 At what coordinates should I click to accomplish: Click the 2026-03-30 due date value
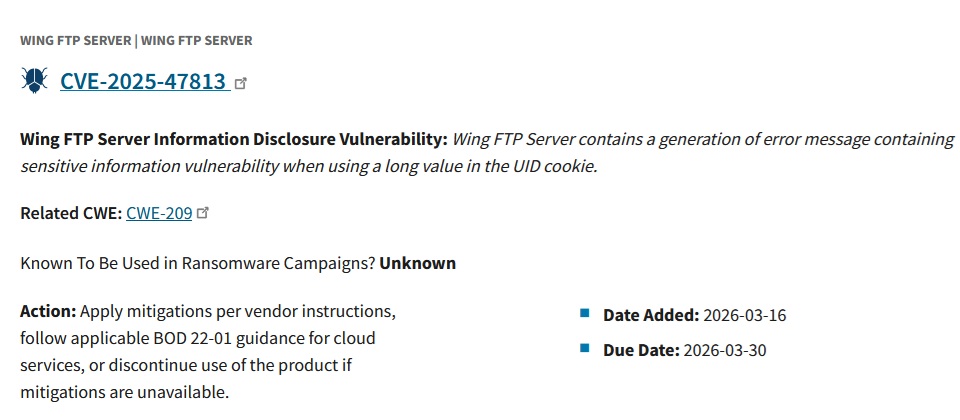click(725, 350)
